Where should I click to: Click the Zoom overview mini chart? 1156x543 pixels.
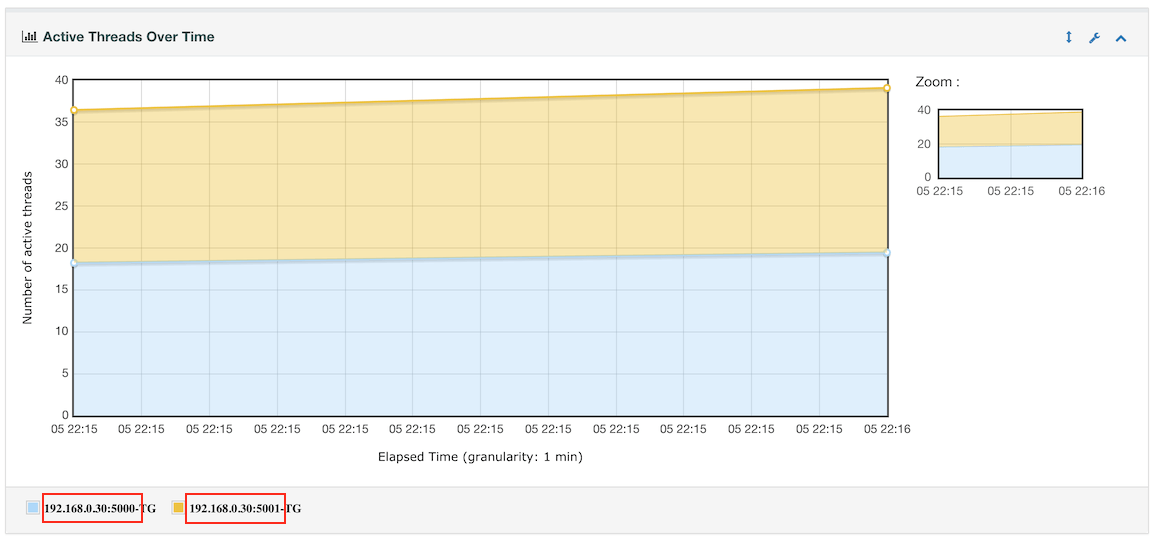point(1010,143)
